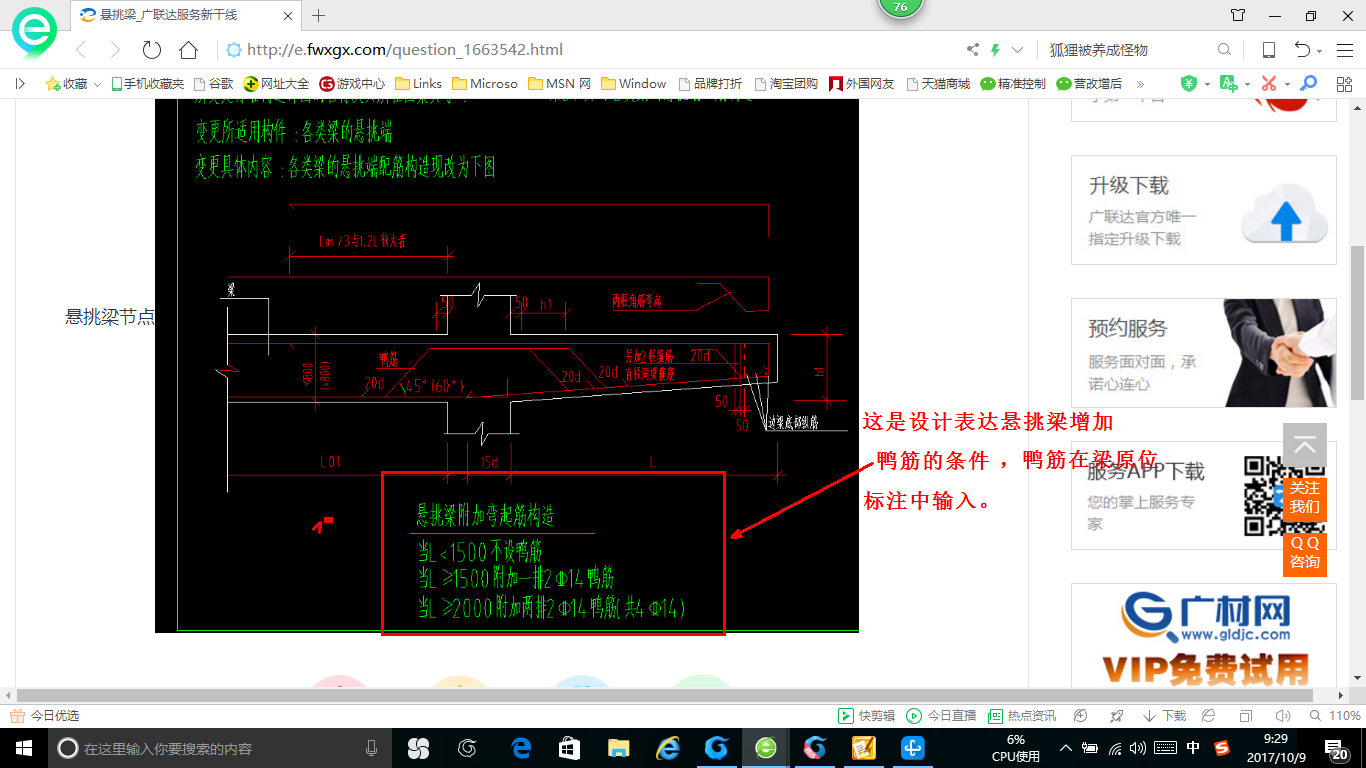This screenshot has height=768, width=1366.
Task: Open 手机收藏夹 bookmark
Action: point(148,84)
